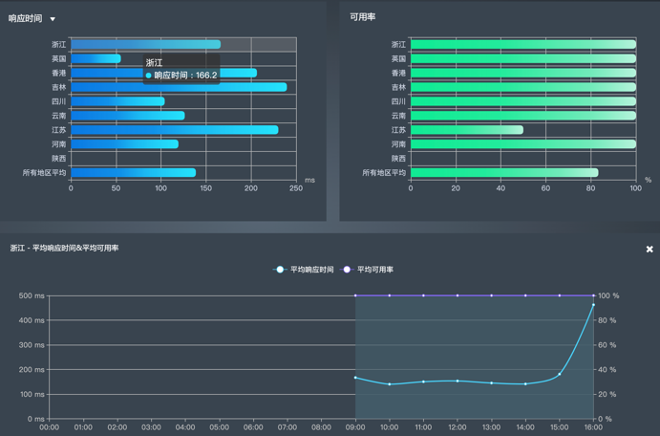Image resolution: width=660 pixels, height=436 pixels.
Task: Click the 香港 response time bar
Action: [164, 73]
